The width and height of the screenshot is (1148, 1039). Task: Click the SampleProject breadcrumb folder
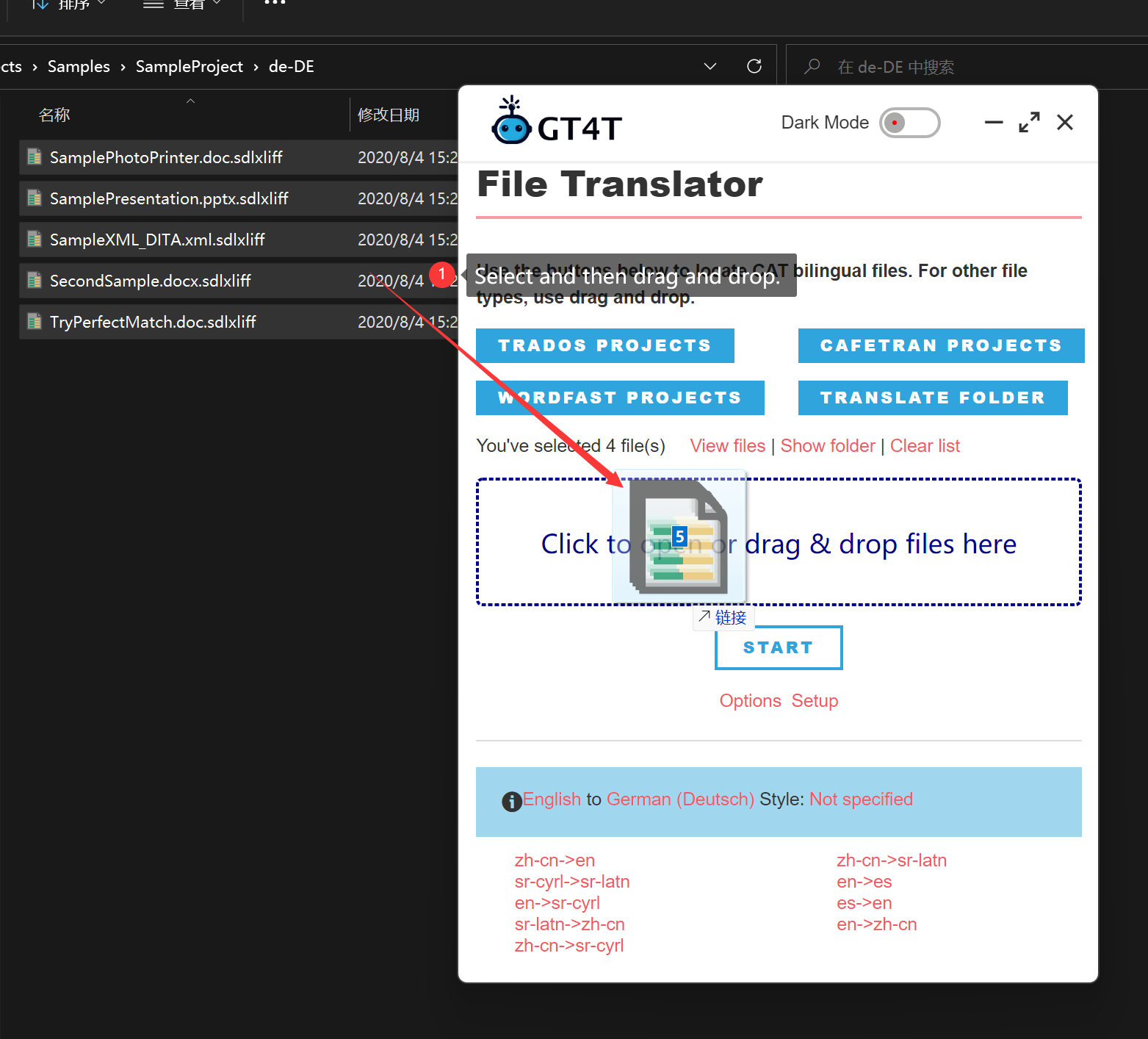(x=189, y=67)
